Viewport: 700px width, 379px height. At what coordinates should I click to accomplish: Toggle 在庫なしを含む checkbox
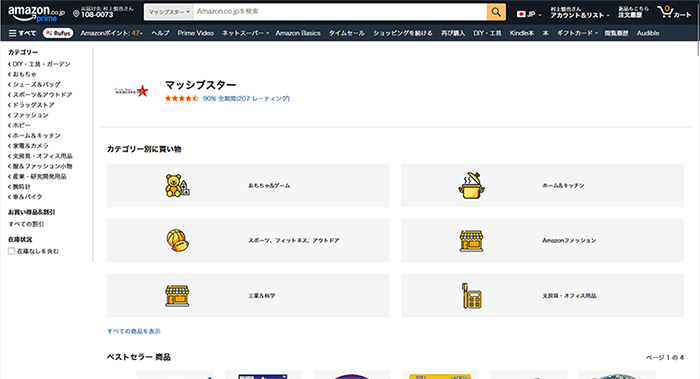[12, 251]
